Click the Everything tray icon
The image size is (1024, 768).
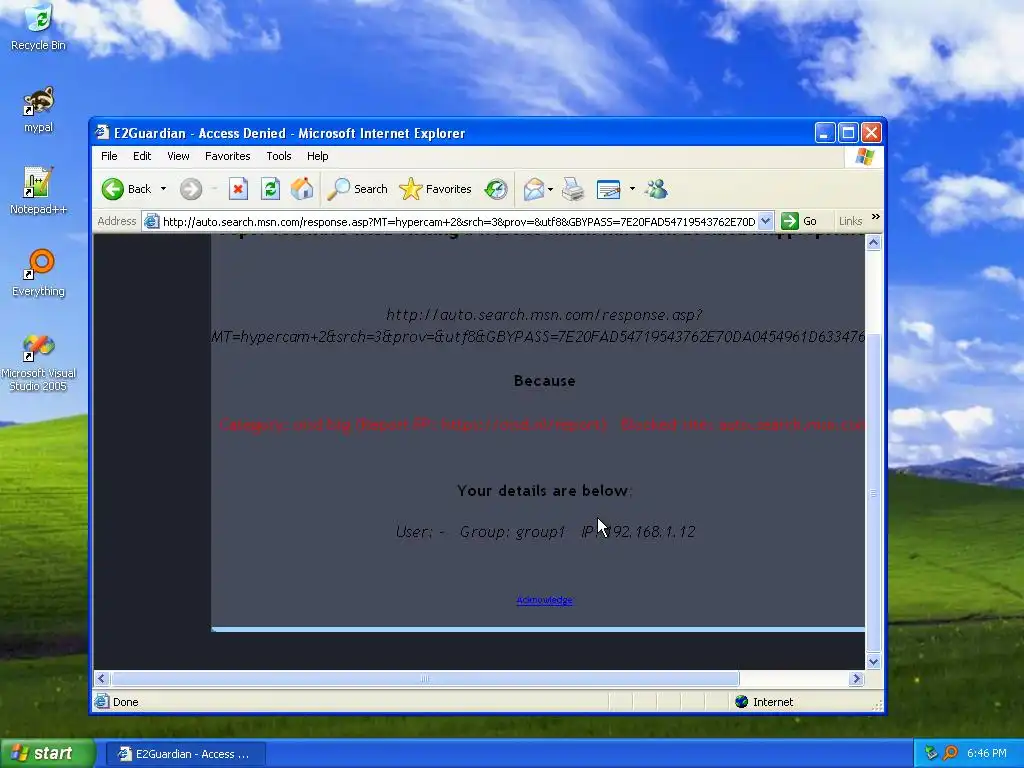tap(950, 753)
